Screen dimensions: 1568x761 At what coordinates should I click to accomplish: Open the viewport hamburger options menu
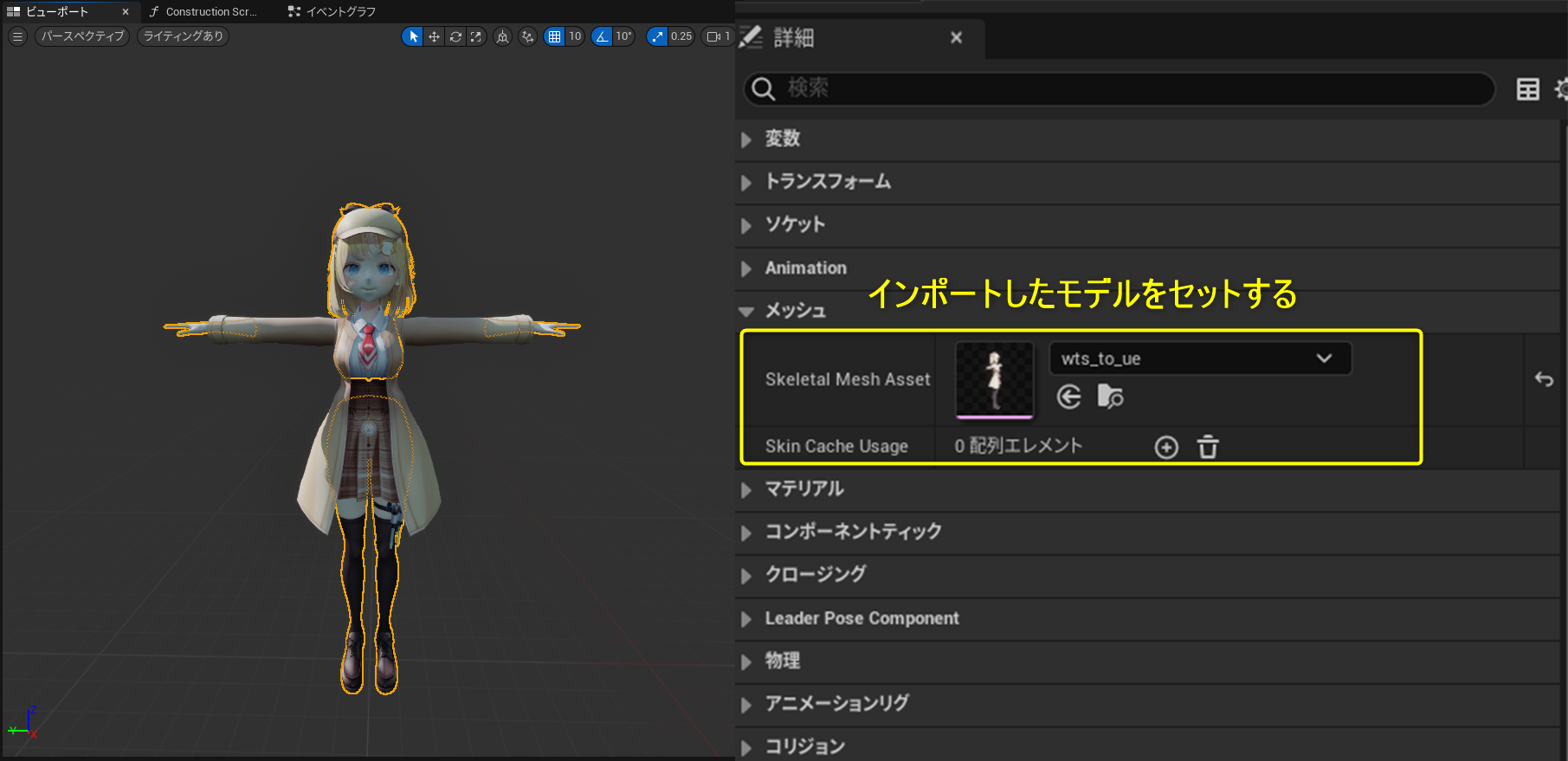tap(17, 36)
